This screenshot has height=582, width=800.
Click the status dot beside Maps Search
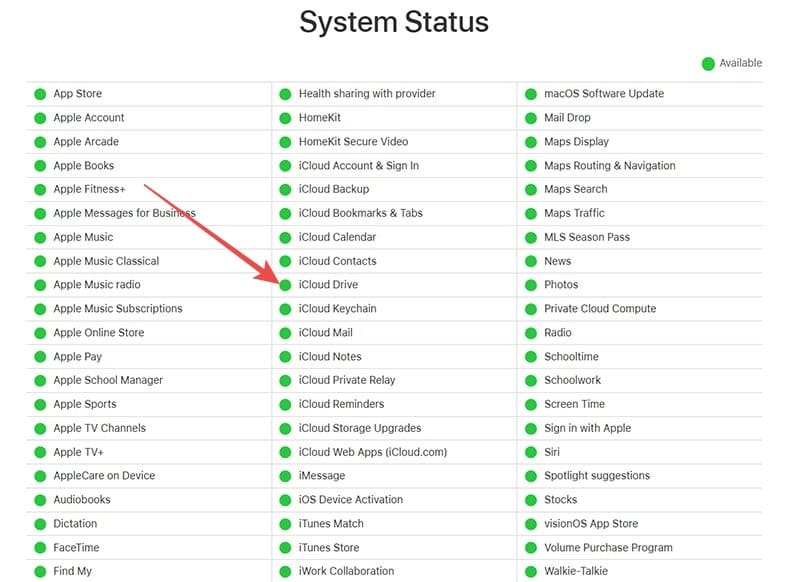point(530,189)
